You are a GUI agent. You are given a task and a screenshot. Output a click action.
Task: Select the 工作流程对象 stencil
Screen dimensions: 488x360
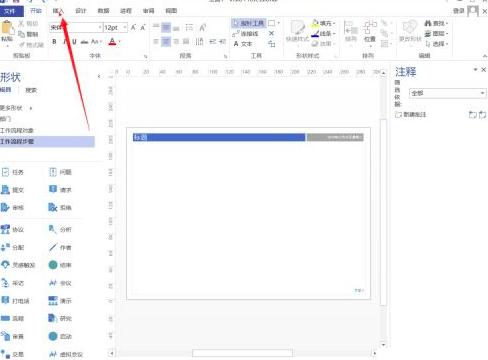(17, 130)
